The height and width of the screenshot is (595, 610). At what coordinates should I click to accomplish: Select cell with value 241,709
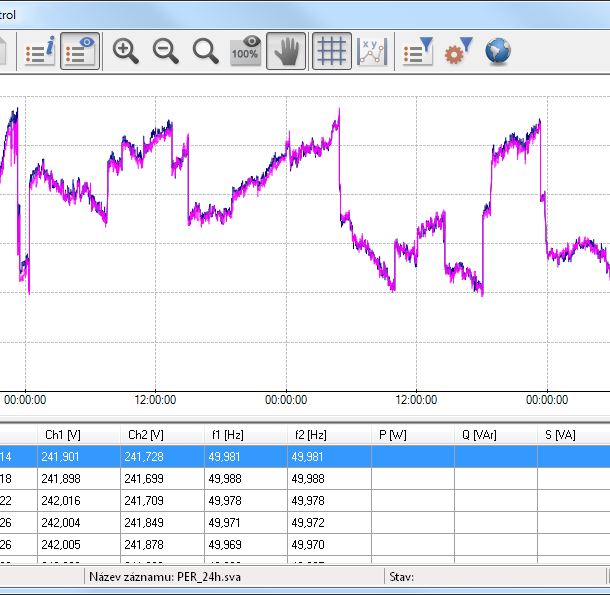click(x=162, y=500)
